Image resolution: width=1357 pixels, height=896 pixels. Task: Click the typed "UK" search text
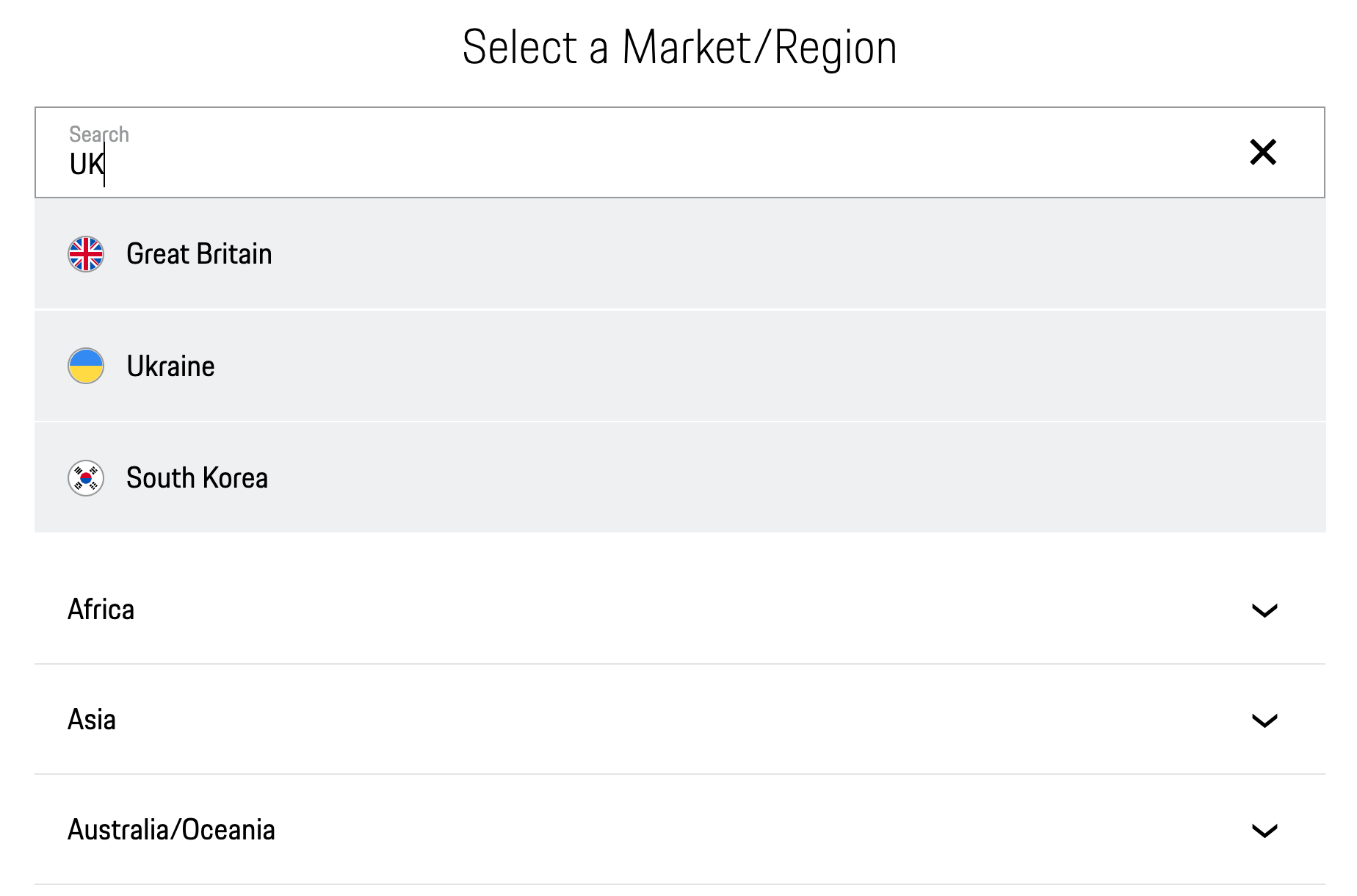tap(85, 165)
